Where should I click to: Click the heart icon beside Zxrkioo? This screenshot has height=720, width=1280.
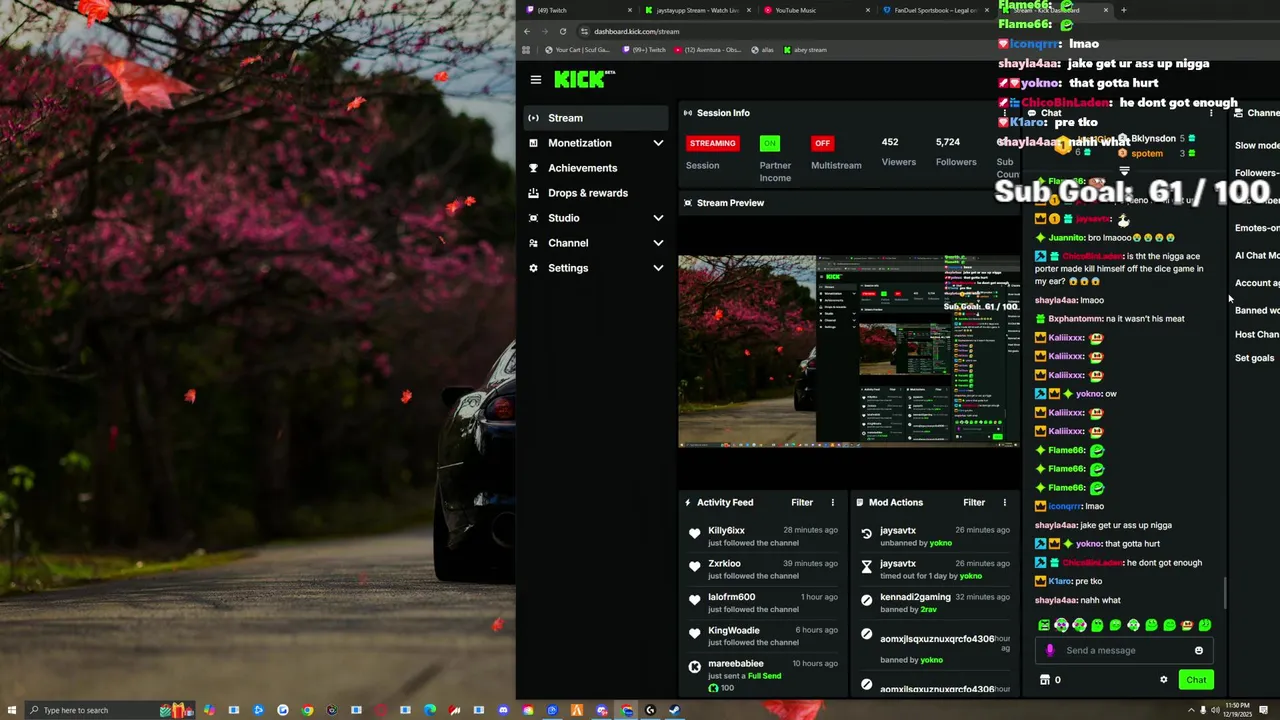[695, 567]
